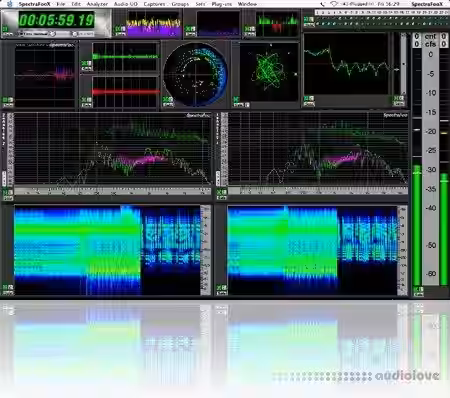The height and width of the screenshot is (398, 450).
Task: Open the SpectraFooX application menu at left
Action: pos(34,4)
